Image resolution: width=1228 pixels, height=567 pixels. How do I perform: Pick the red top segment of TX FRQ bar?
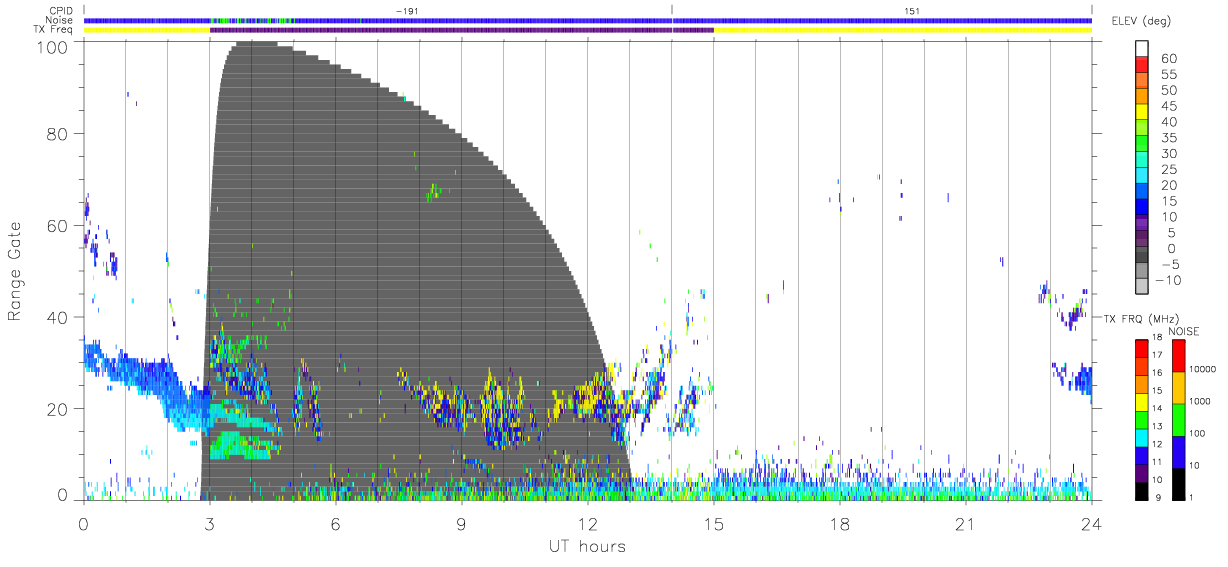click(x=1142, y=347)
